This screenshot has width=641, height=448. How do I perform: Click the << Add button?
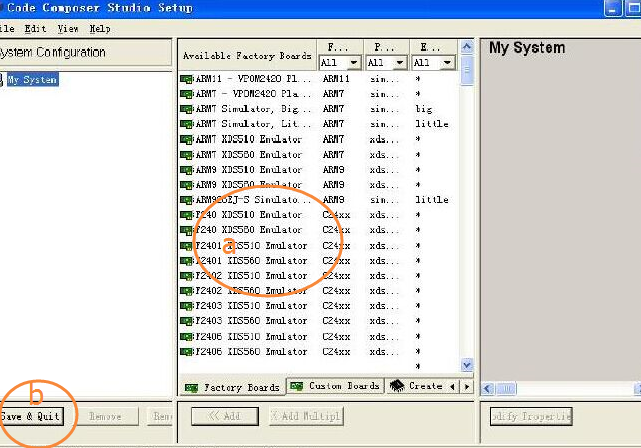coord(224,416)
